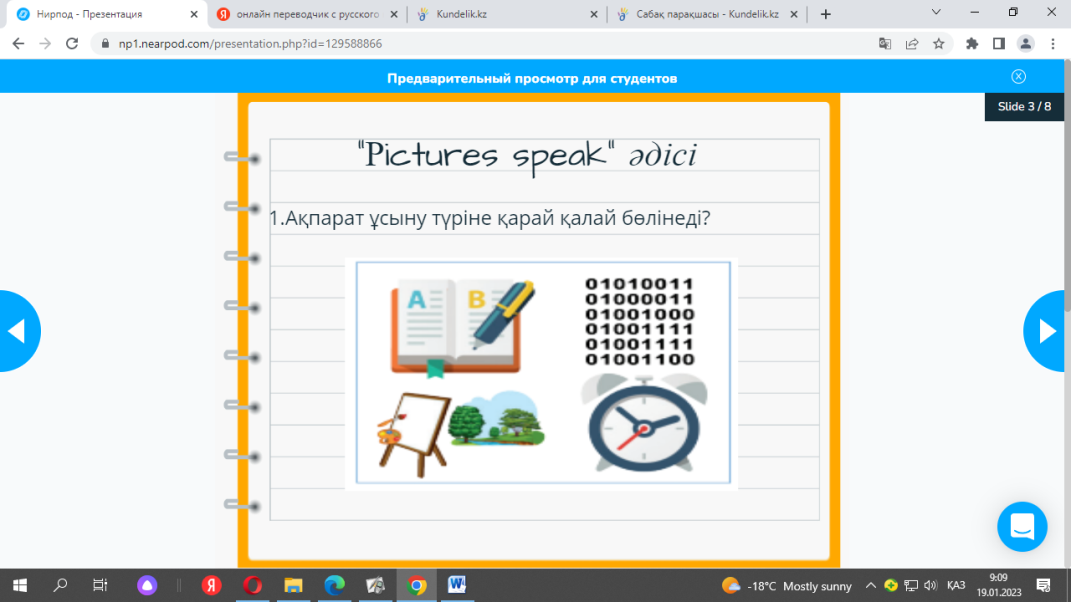Screen dimensions: 1071x602
Task: Open the network tray icon
Action: (910, 586)
